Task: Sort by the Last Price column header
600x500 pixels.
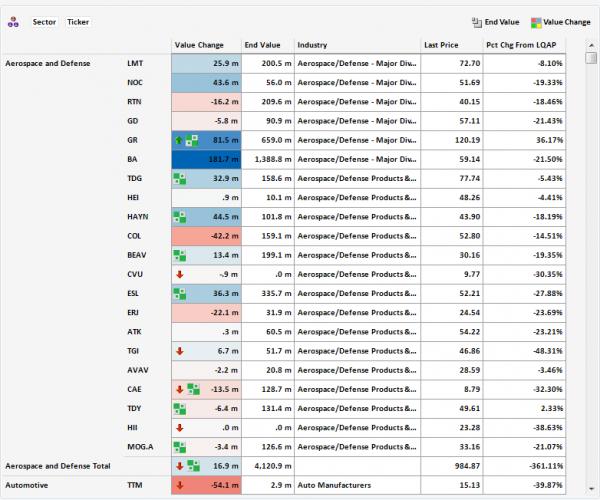Action: click(x=452, y=45)
